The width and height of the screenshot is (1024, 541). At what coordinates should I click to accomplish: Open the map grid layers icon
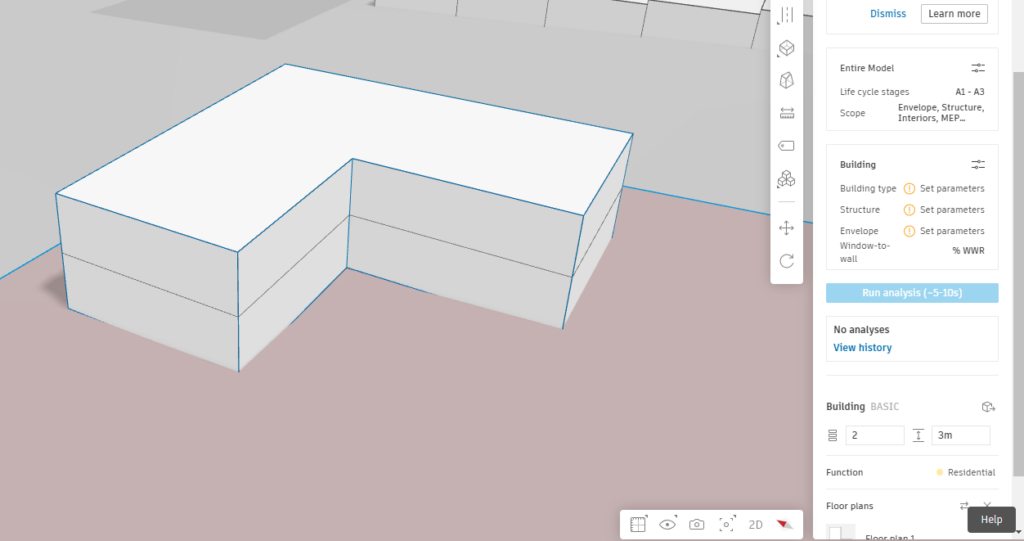tap(638, 524)
